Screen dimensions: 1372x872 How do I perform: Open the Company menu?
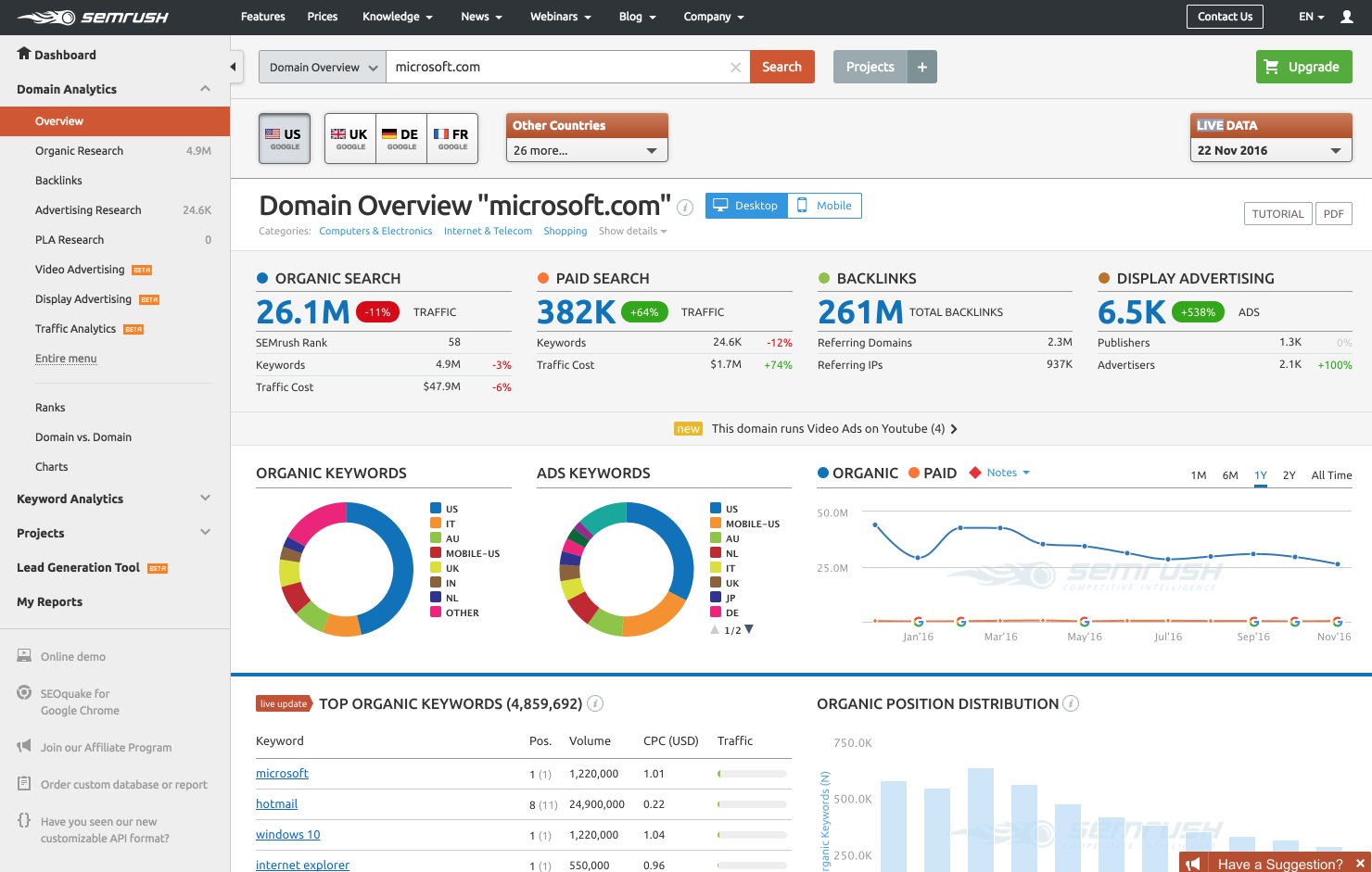pyautogui.click(x=714, y=17)
